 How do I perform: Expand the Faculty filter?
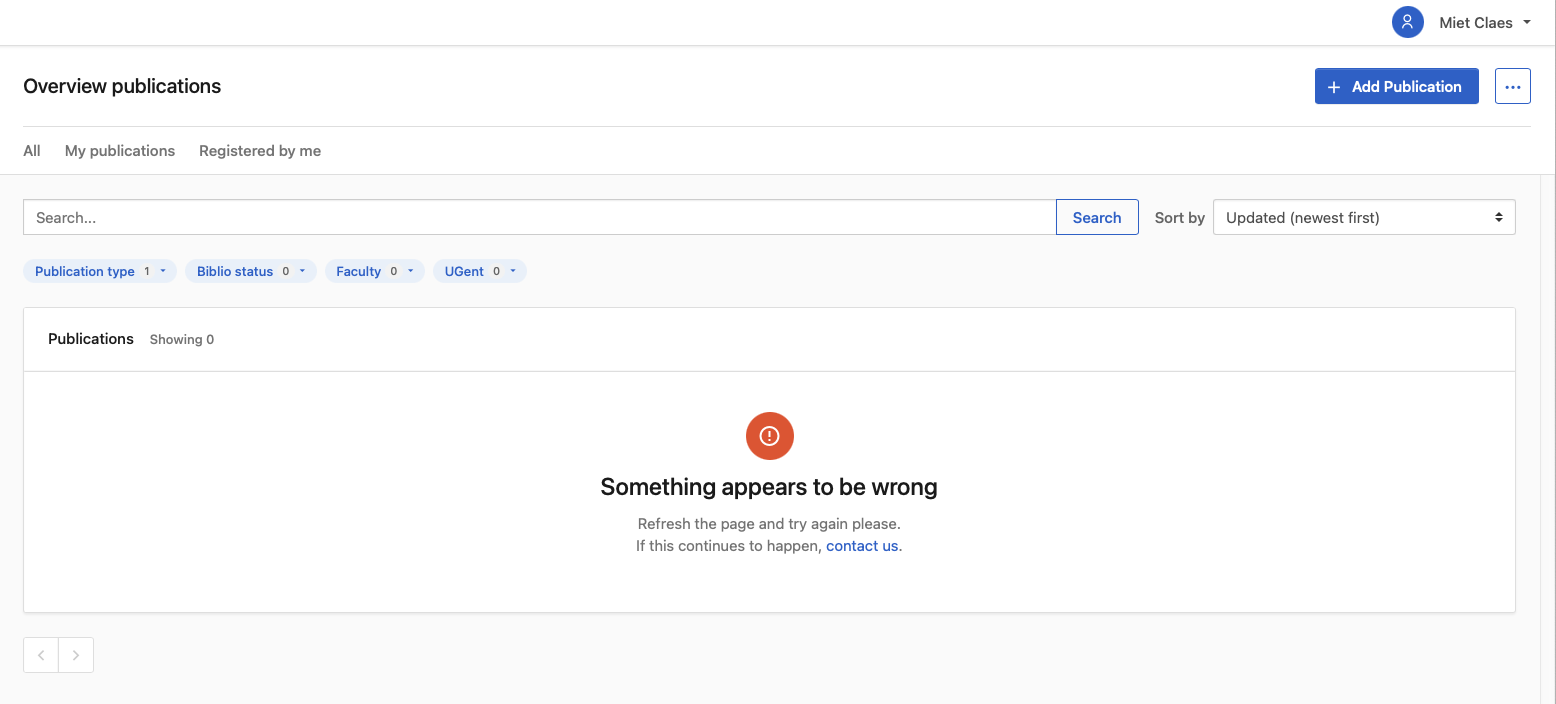tap(375, 271)
